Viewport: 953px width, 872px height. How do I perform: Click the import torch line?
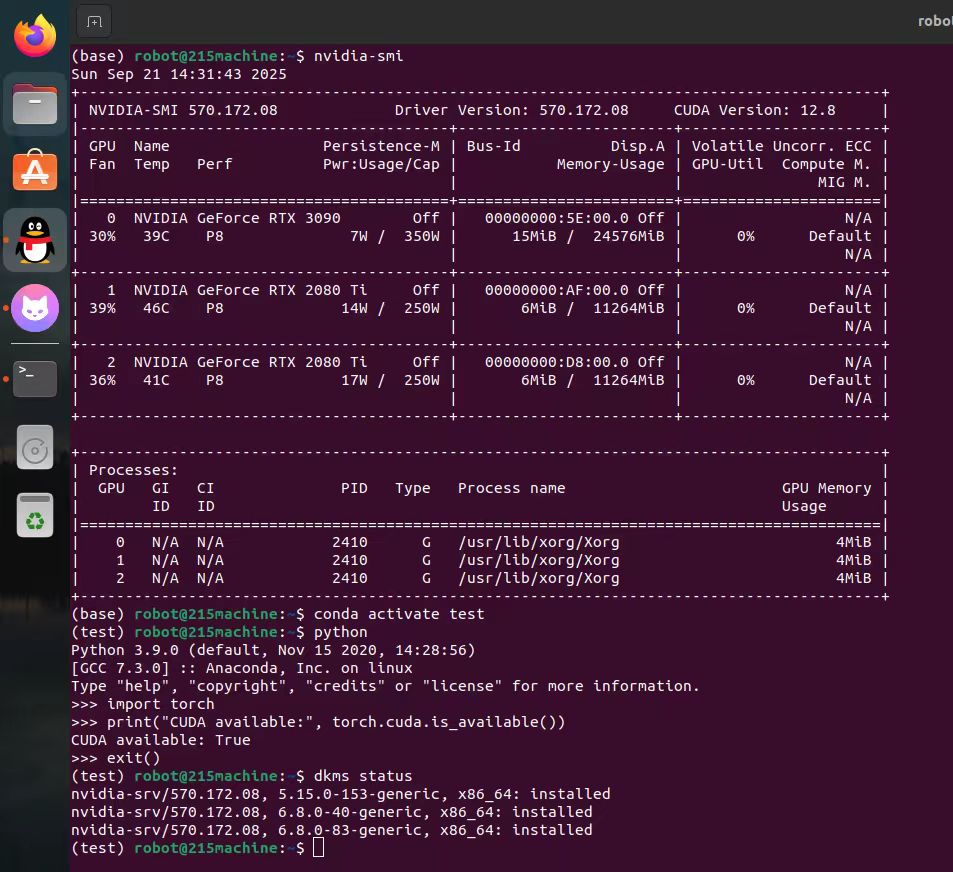[143, 704]
